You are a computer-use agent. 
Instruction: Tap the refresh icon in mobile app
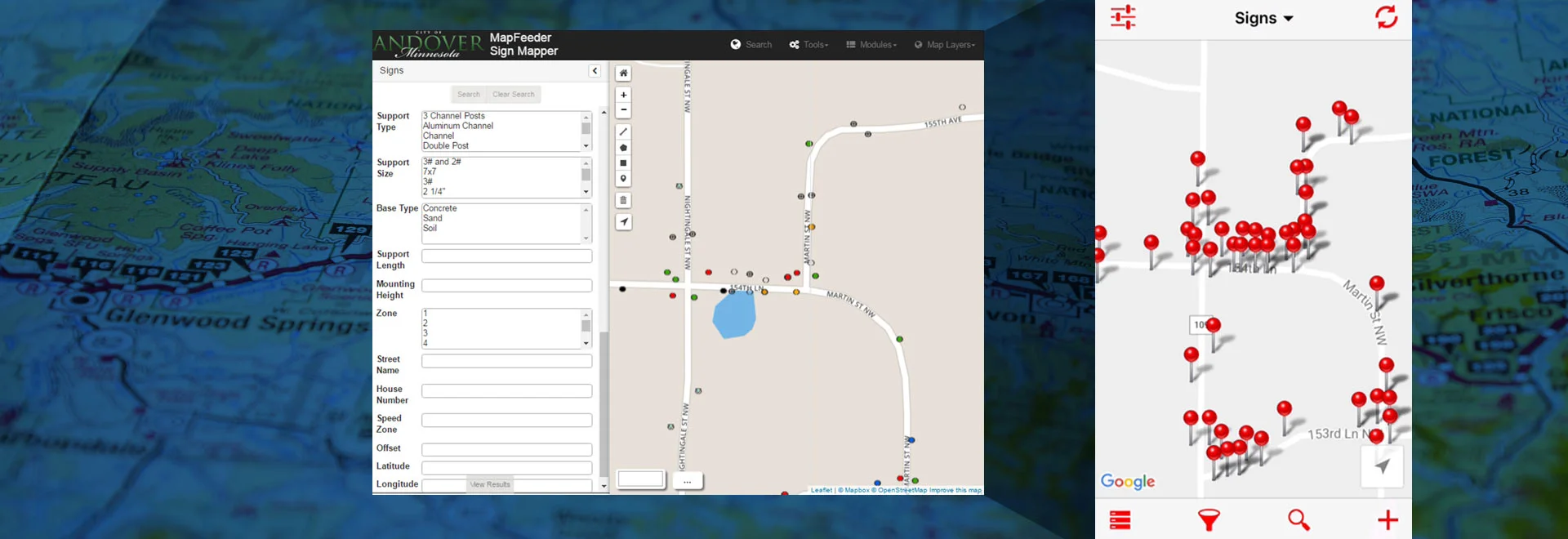tap(1386, 17)
